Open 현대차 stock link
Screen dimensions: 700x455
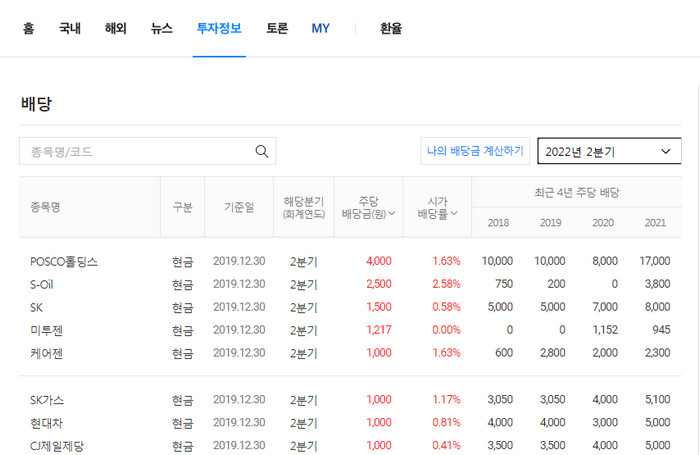coord(46,423)
